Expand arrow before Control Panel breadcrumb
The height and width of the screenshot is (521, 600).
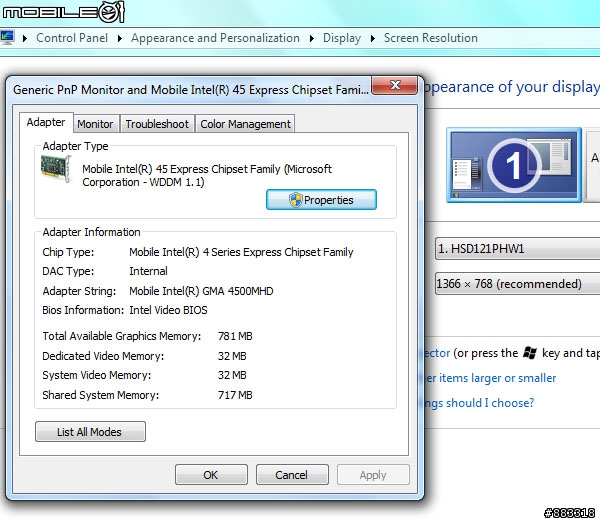click(x=25, y=38)
